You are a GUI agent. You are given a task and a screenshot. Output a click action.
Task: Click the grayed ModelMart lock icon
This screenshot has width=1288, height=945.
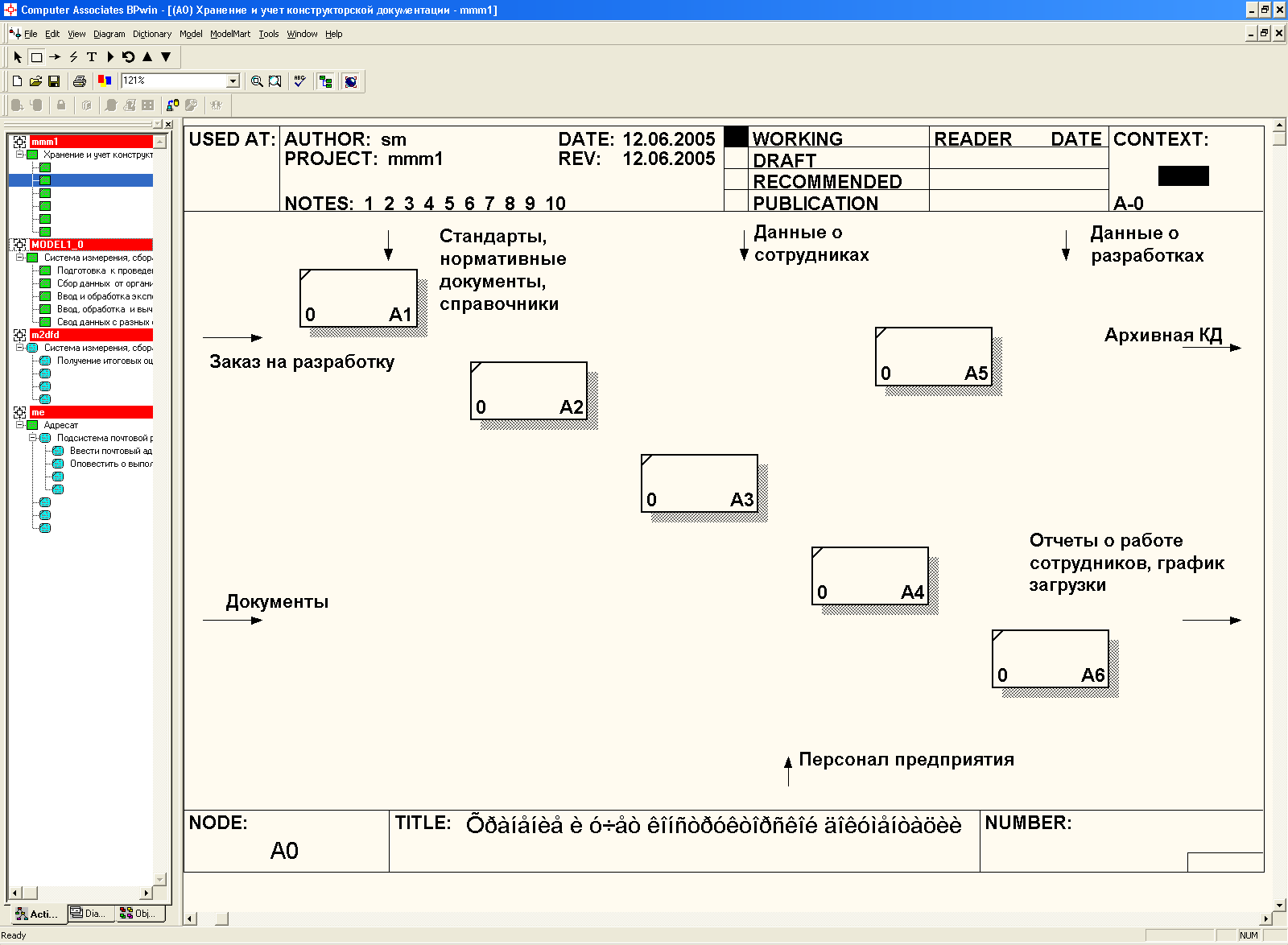pos(61,105)
